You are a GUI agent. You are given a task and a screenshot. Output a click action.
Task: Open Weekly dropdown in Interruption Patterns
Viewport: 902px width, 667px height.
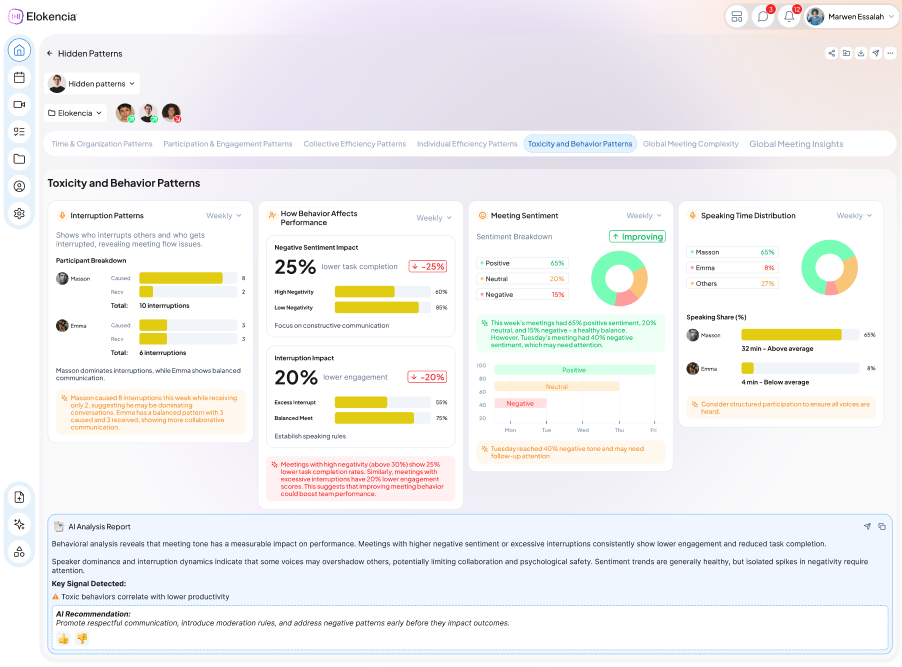pyautogui.click(x=224, y=216)
